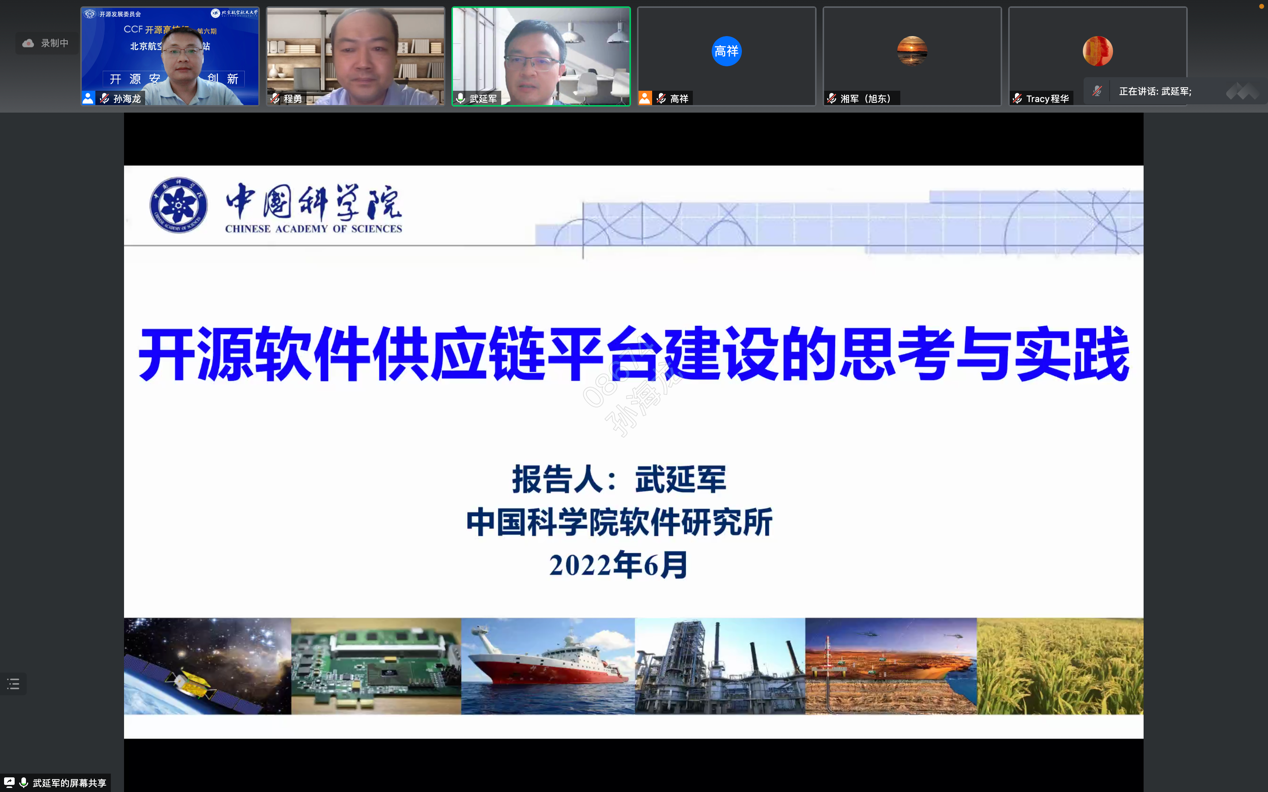The image size is (1268, 792).
Task: Click the screen share icon at bottom left
Action: point(9,782)
